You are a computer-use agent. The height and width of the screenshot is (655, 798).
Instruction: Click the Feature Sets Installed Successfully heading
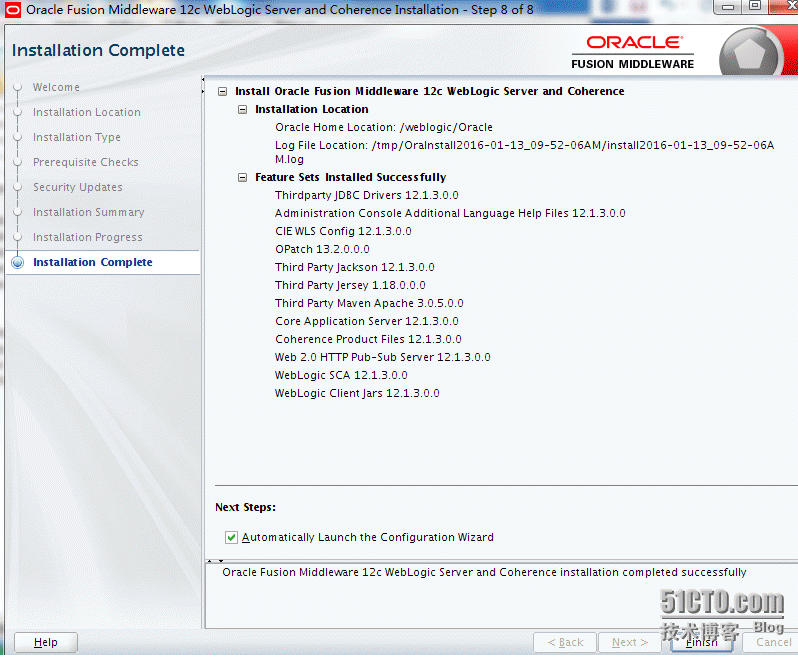(x=350, y=178)
